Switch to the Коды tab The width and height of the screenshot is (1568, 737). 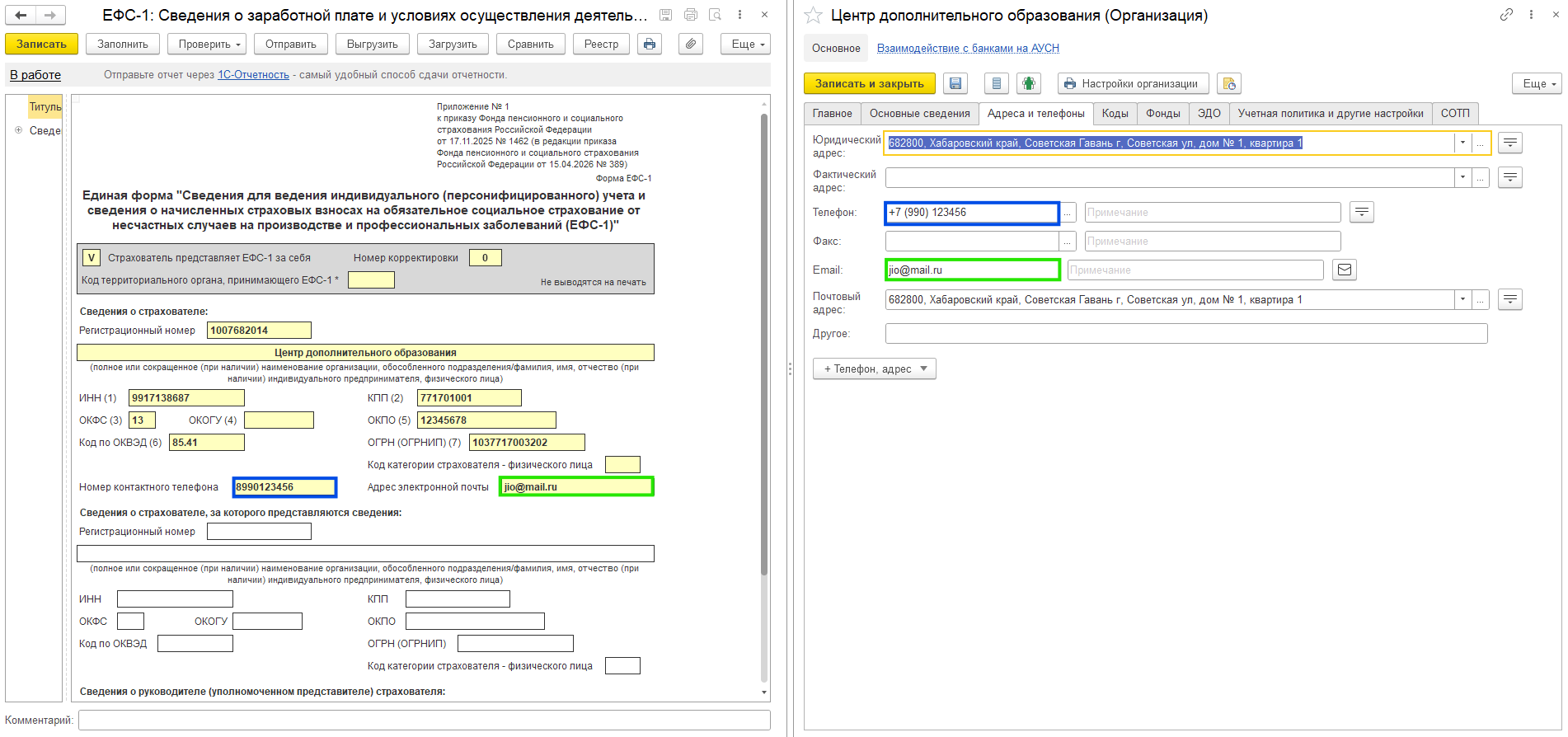click(x=1115, y=114)
